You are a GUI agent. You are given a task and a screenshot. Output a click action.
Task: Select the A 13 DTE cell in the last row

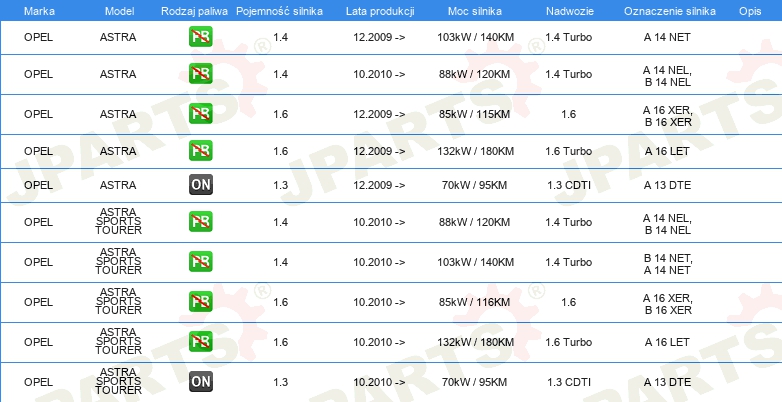coord(667,382)
